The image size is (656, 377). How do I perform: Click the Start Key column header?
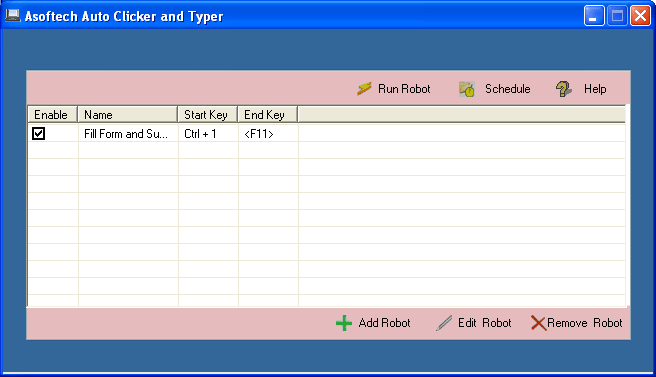point(208,114)
